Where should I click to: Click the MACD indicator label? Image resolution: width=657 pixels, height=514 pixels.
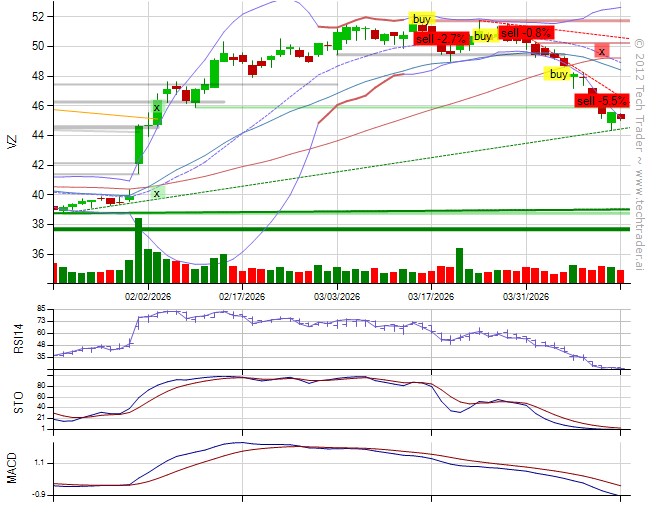pyautogui.click(x=12, y=470)
